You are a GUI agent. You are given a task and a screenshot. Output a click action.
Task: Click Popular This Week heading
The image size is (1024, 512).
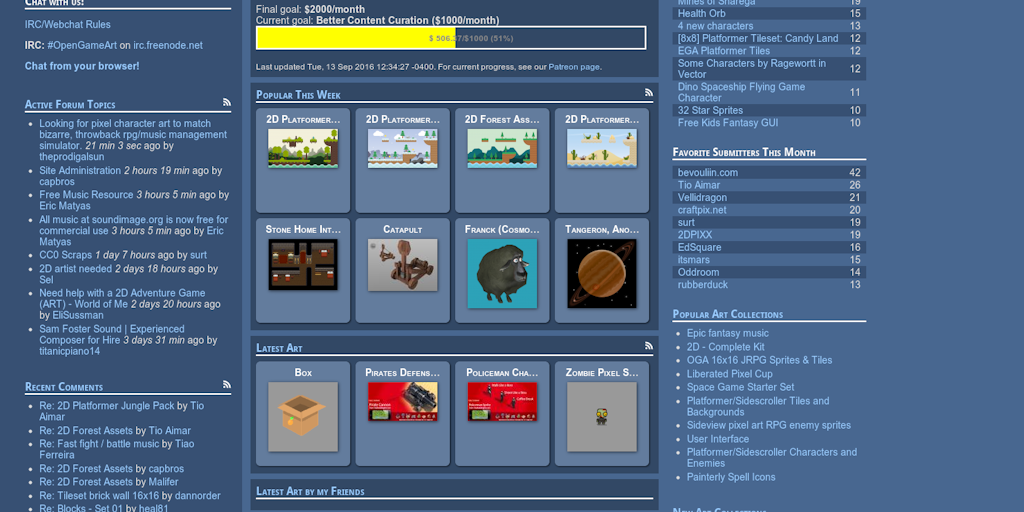coord(298,95)
